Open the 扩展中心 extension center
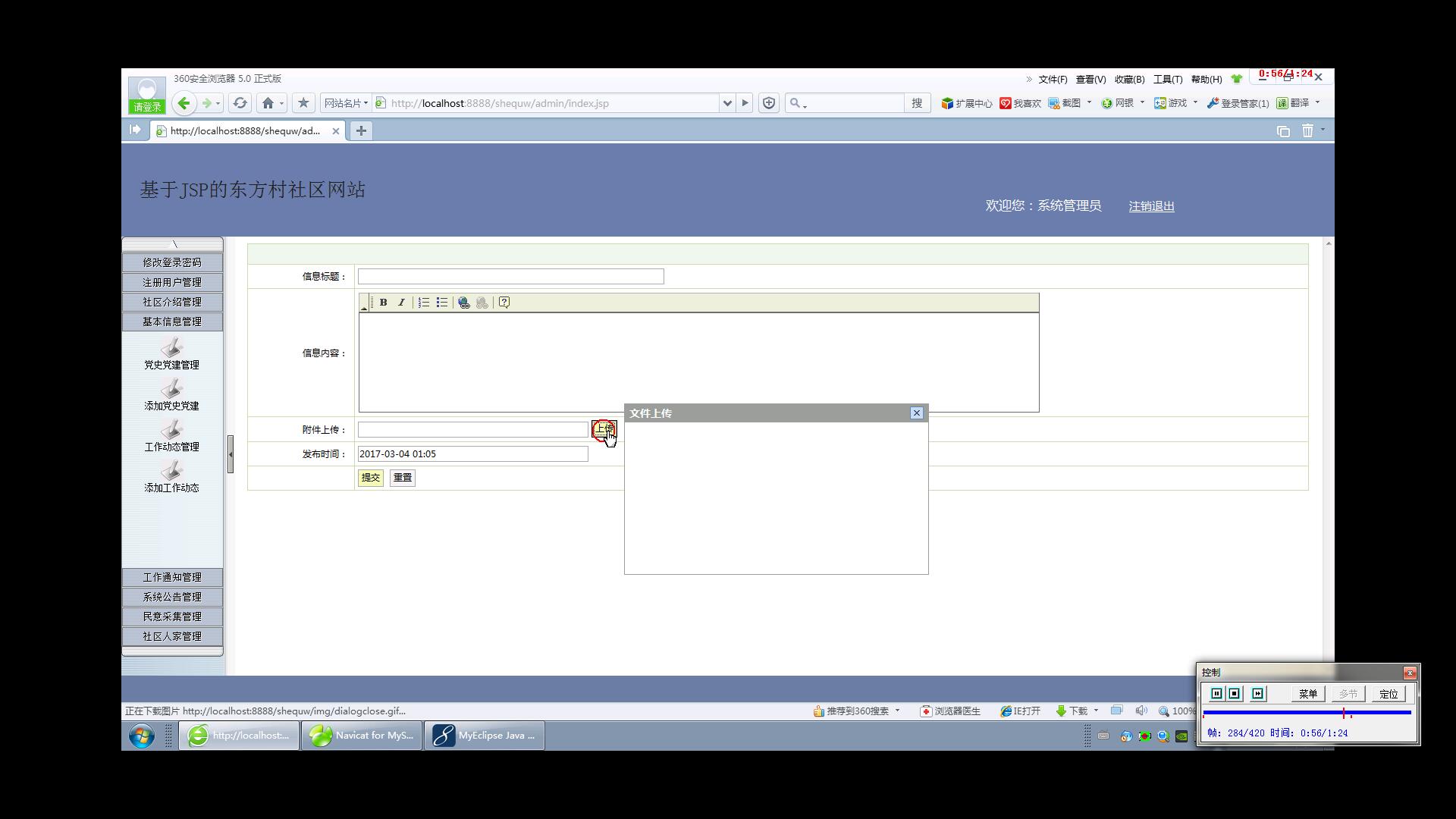Image resolution: width=1456 pixels, height=819 pixels. pos(967,103)
